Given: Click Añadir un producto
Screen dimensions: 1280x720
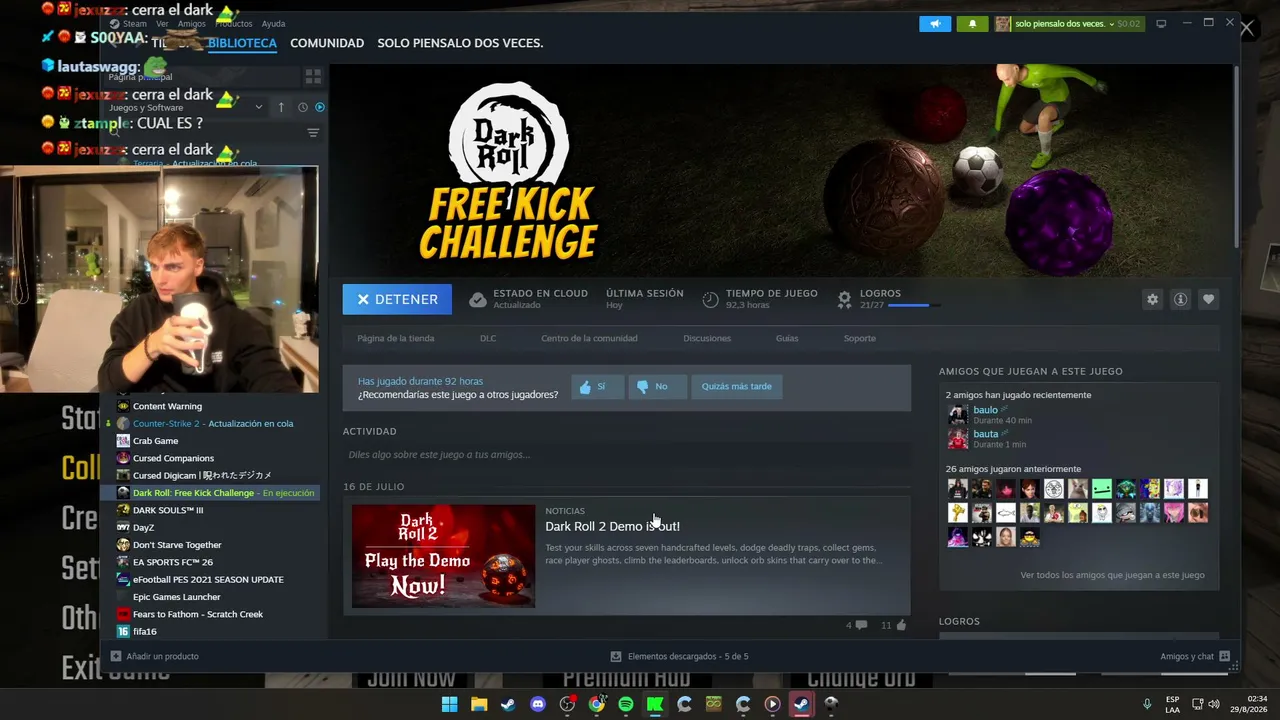Looking at the screenshot, I should [x=155, y=656].
